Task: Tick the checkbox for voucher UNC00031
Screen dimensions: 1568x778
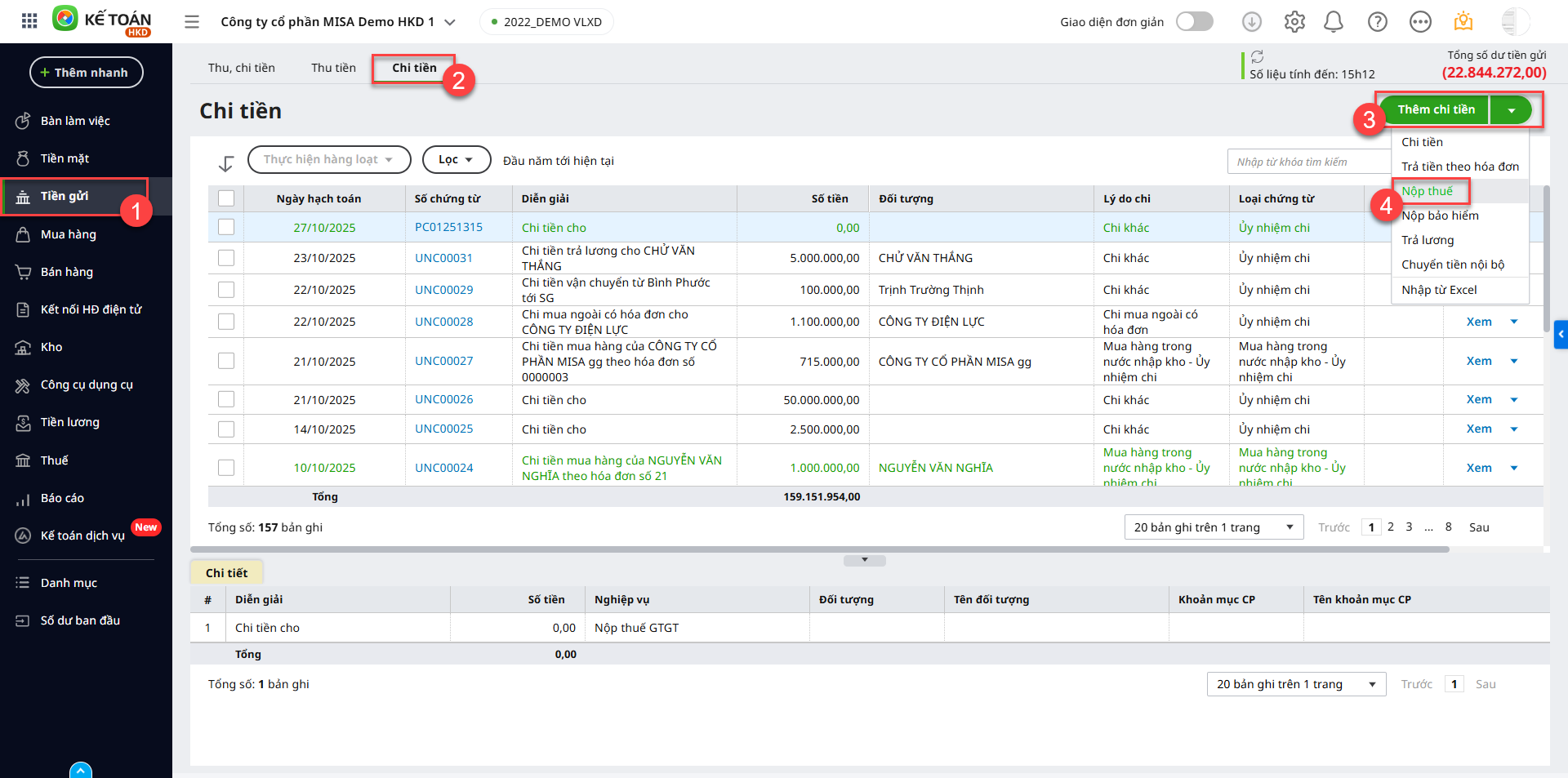Action: point(226,258)
